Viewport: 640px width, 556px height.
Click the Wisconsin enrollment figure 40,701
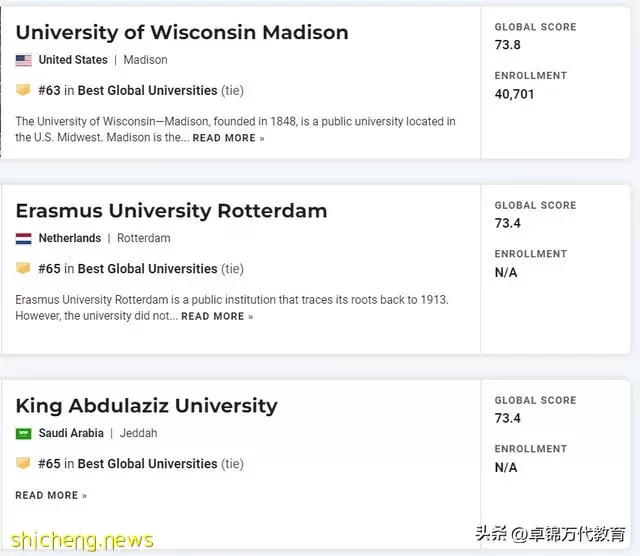(514, 94)
